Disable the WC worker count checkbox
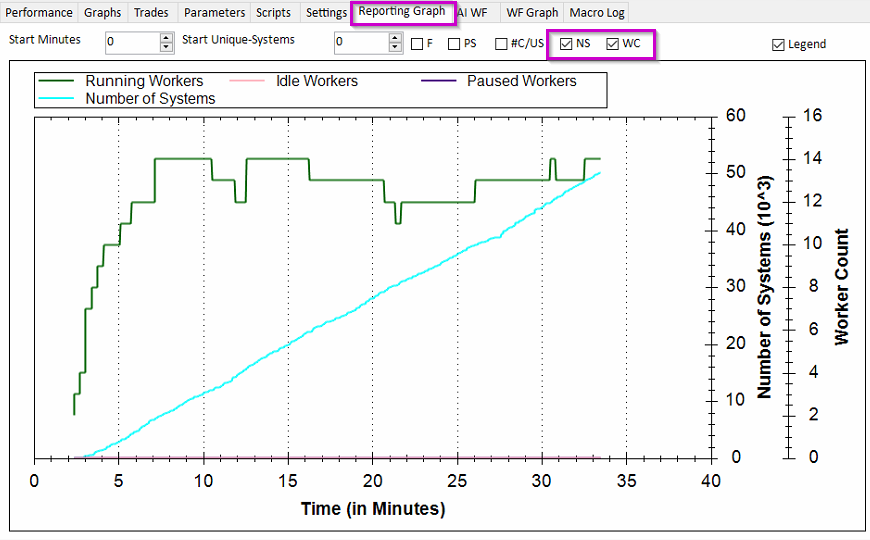This screenshot has width=870, height=540. coord(613,44)
